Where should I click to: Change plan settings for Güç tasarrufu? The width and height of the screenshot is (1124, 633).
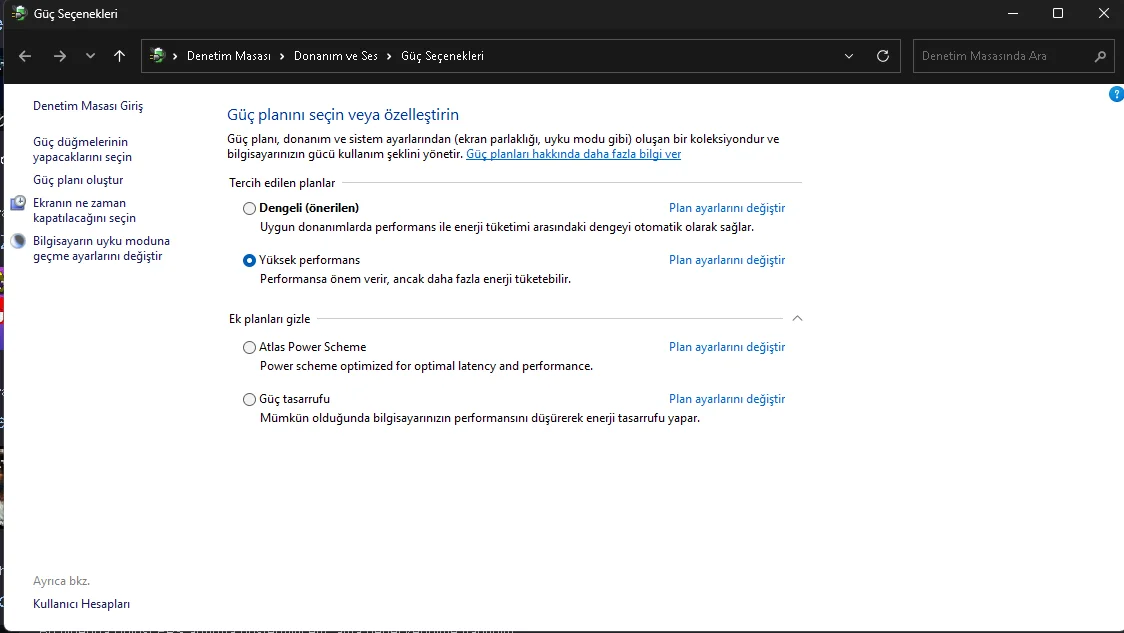click(x=727, y=399)
